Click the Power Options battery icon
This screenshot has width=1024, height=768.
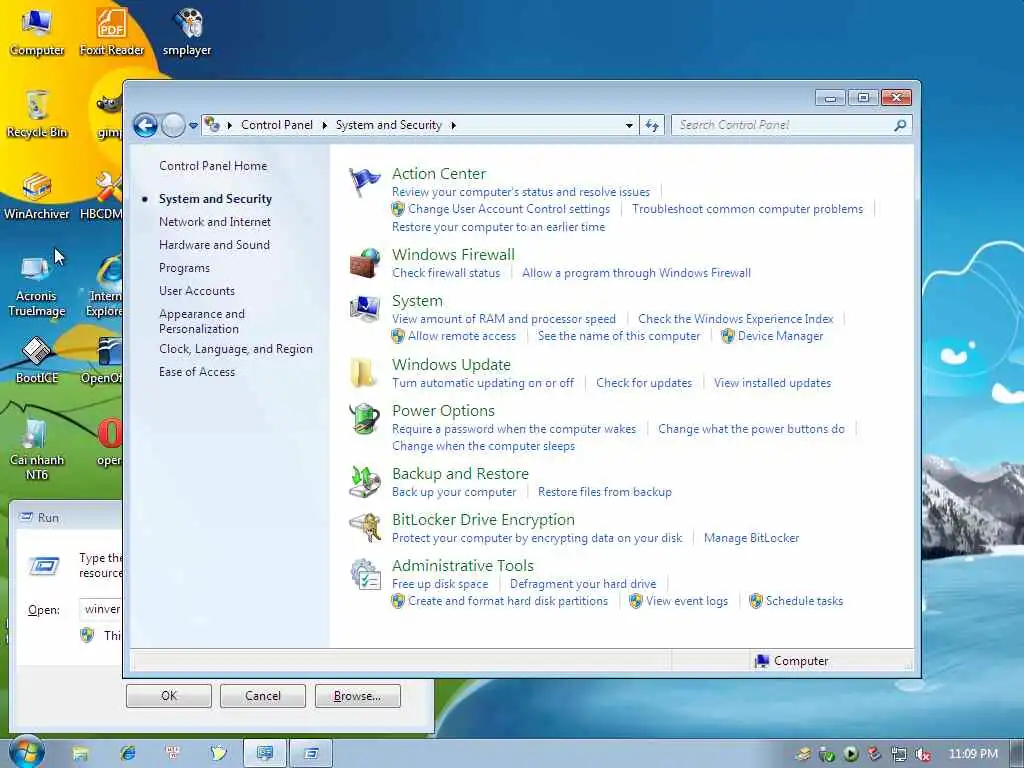[x=364, y=419]
